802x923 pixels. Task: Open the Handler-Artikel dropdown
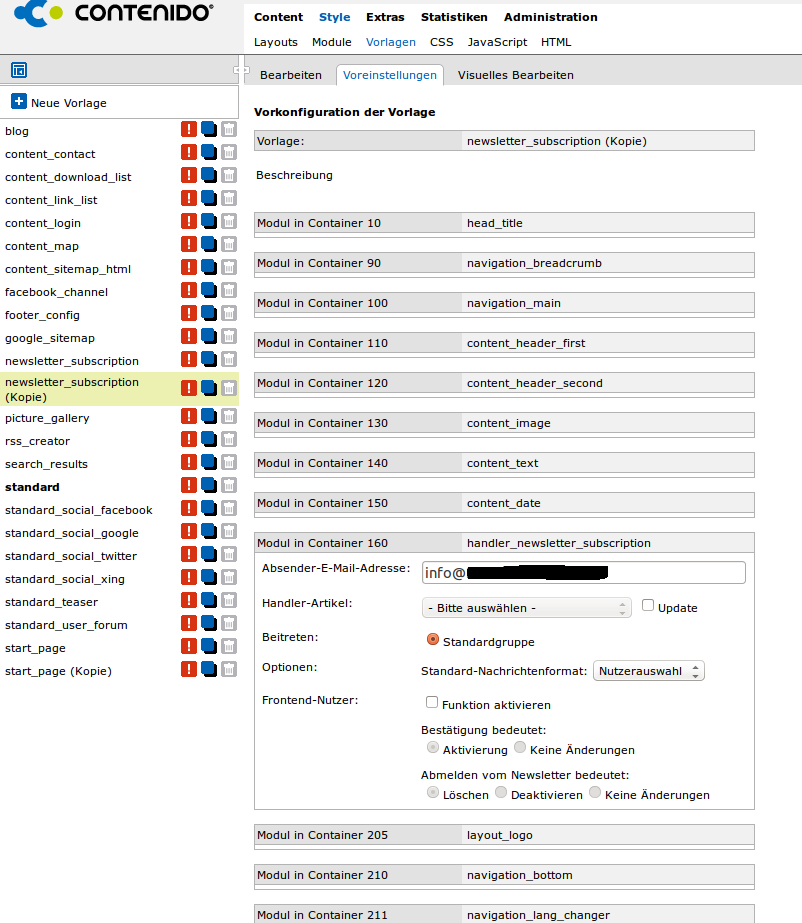(x=526, y=608)
